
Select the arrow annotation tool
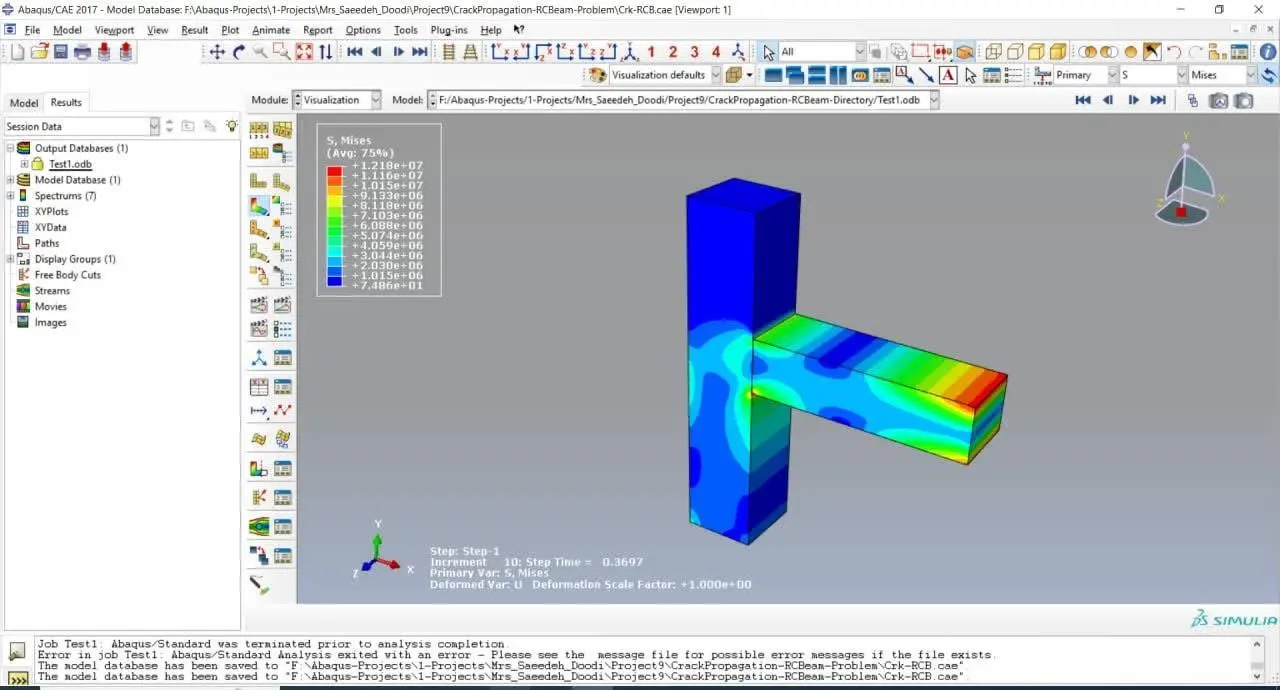pos(926,75)
